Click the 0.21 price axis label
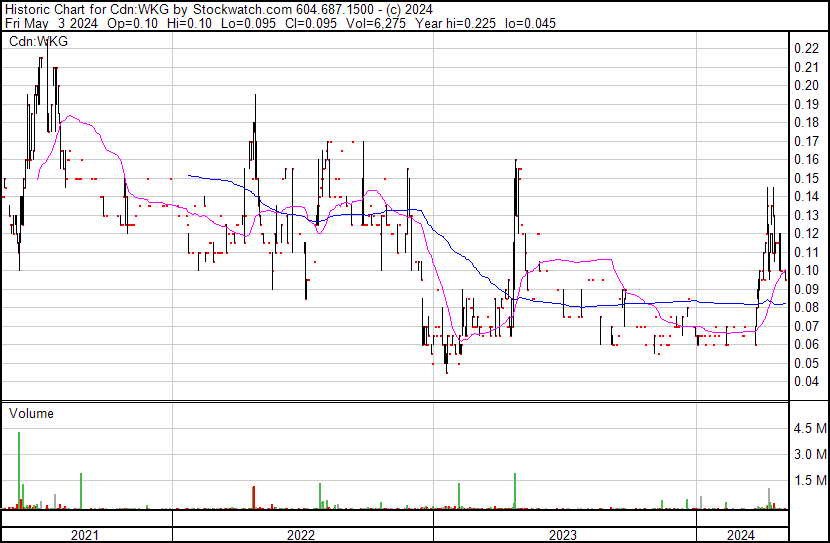The height and width of the screenshot is (543, 830). pos(806,67)
